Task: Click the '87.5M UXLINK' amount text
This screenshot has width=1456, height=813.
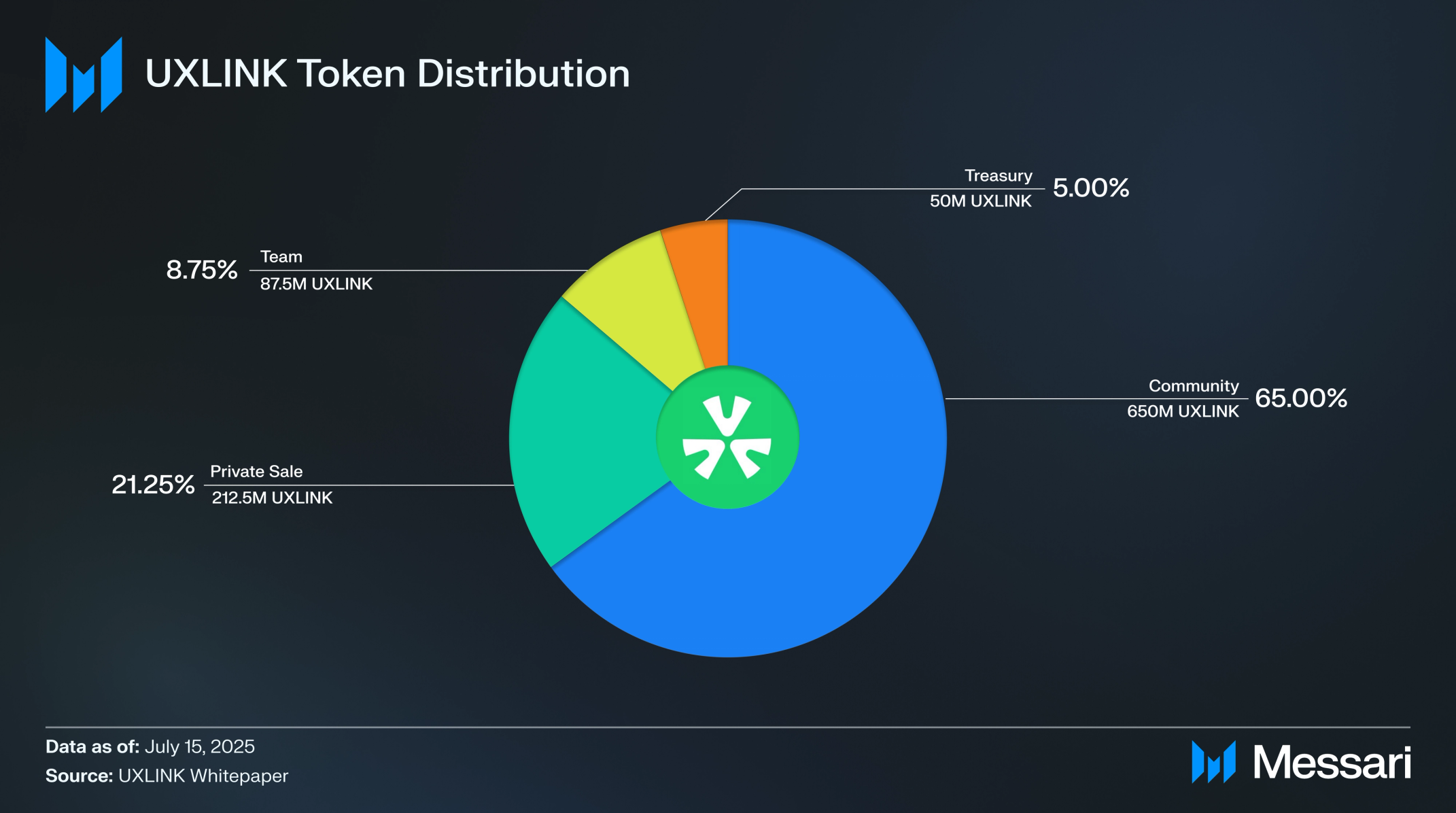Action: click(x=316, y=283)
